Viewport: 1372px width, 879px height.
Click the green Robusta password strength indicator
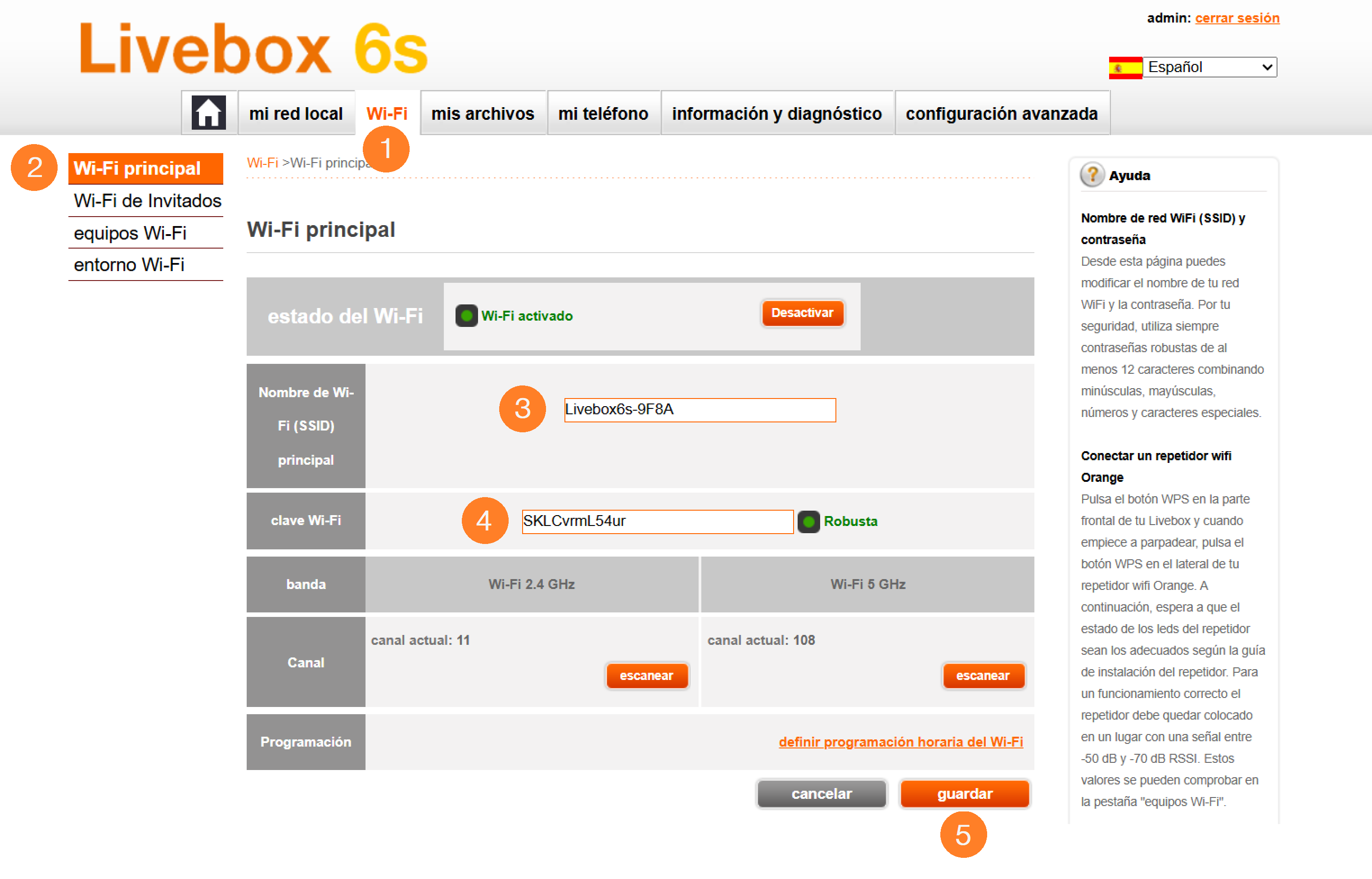pos(808,521)
